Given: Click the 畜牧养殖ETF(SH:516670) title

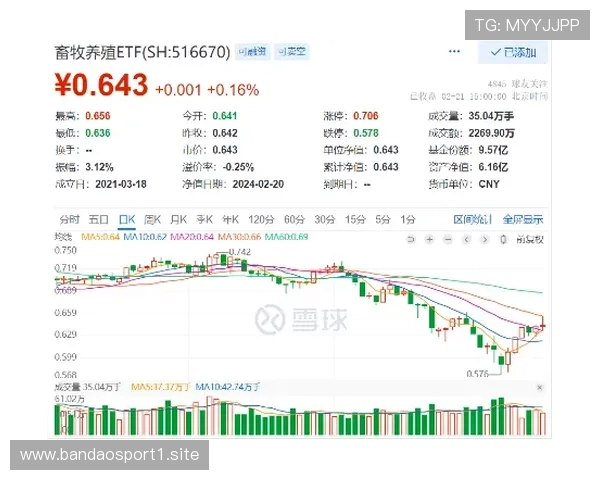Looking at the screenshot, I should point(143,52).
